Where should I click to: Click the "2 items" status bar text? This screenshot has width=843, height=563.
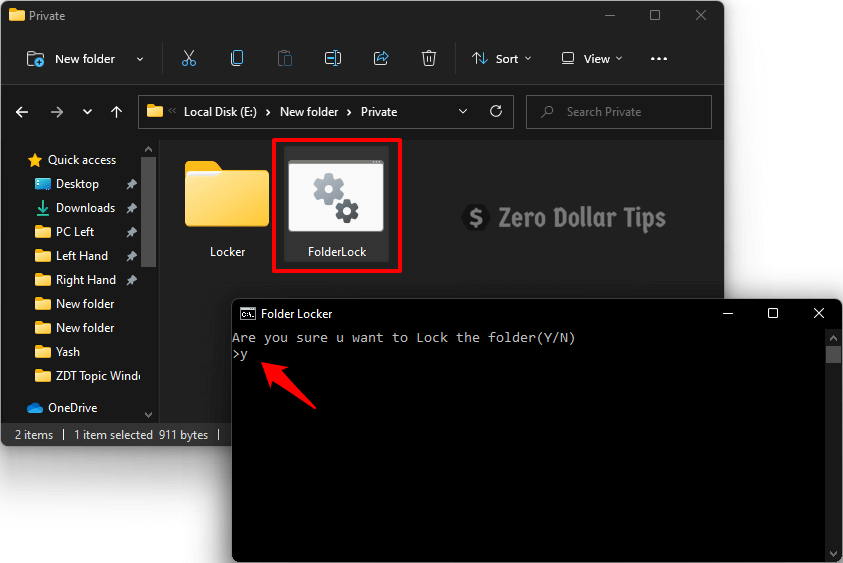(34, 434)
